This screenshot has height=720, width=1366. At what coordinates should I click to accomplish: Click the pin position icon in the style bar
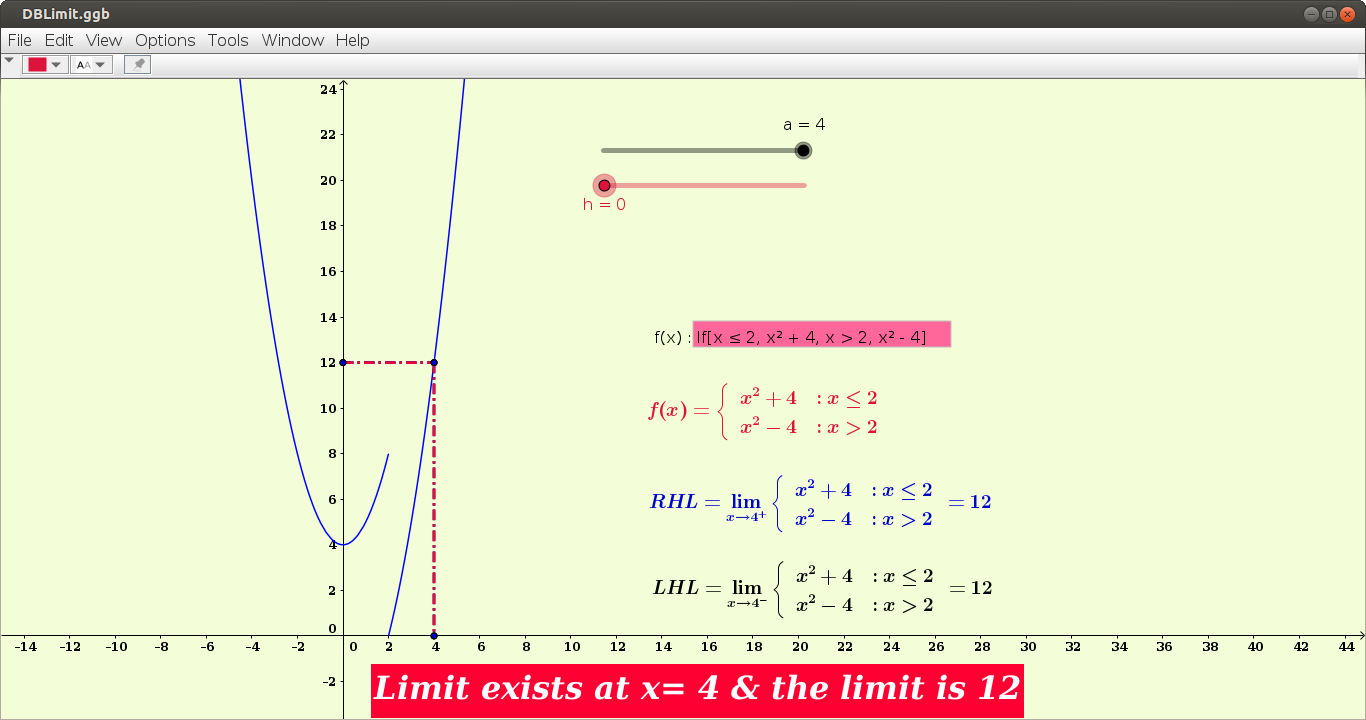tap(137, 63)
